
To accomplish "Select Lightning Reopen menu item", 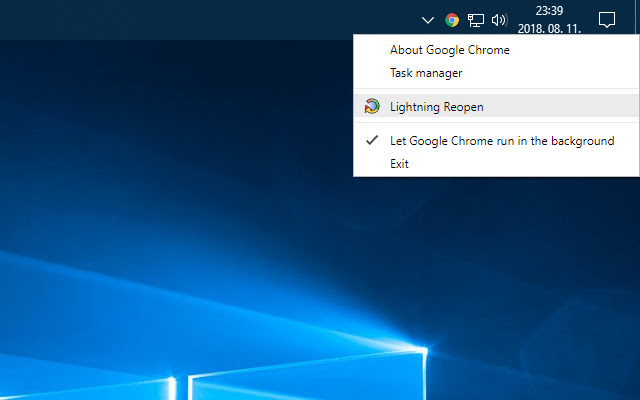I will click(496, 107).
